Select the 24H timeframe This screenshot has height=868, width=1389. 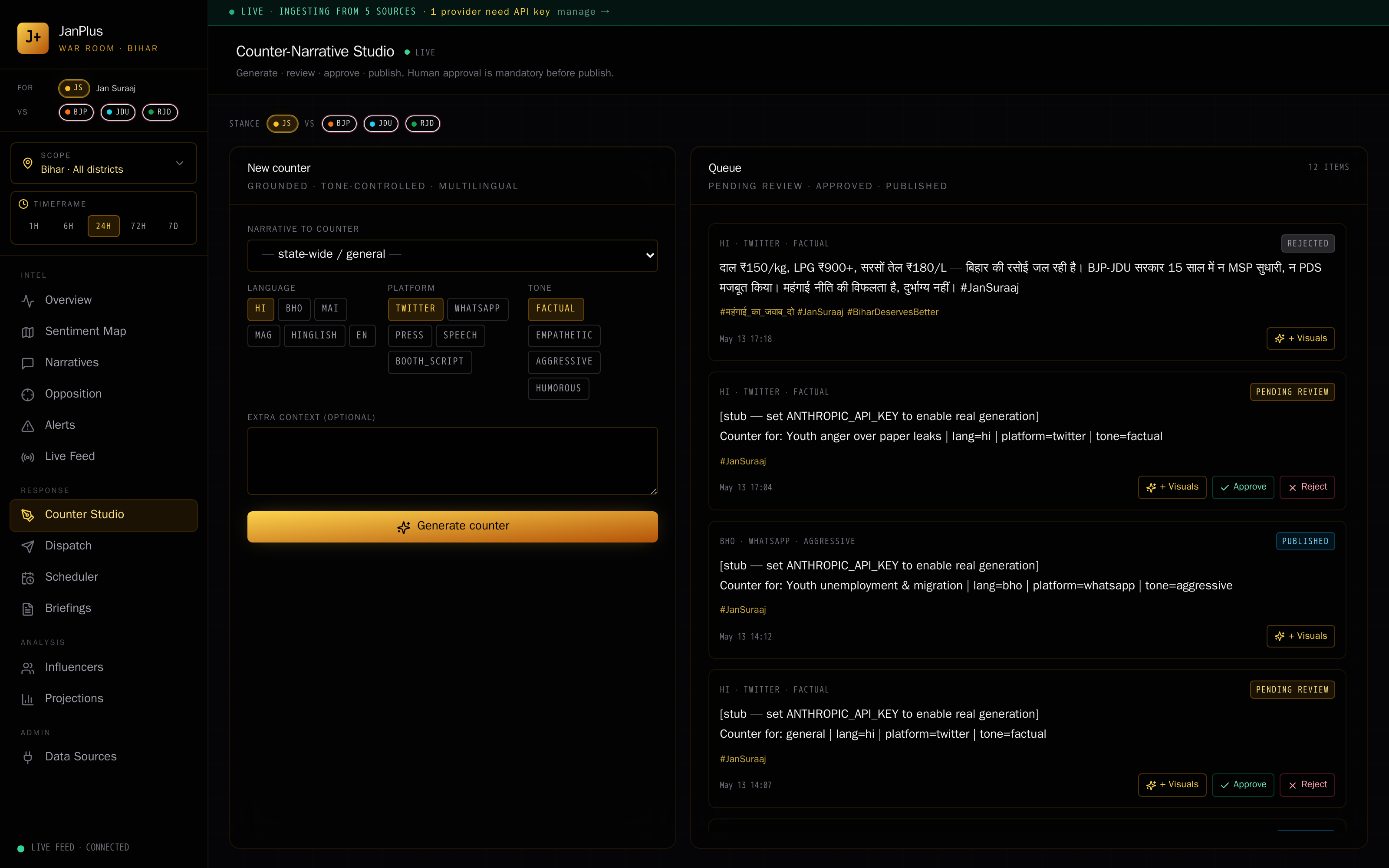coord(103,226)
